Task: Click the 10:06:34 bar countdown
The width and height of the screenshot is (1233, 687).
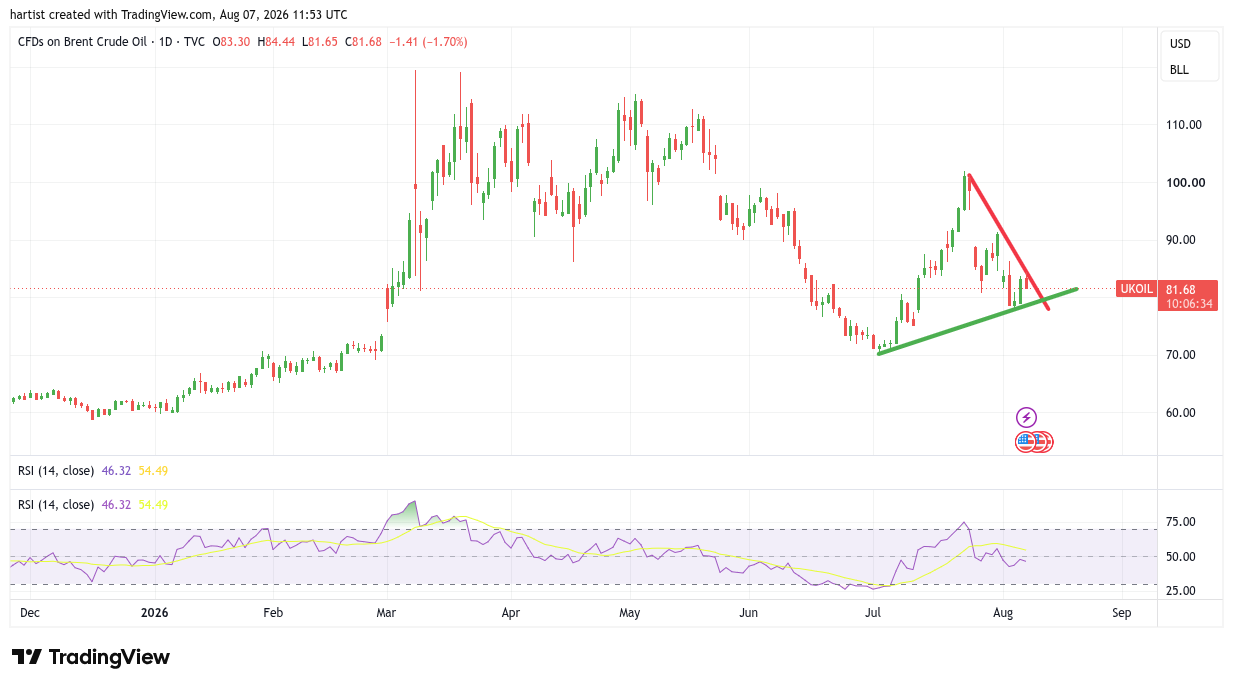Action: pyautogui.click(x=1188, y=304)
